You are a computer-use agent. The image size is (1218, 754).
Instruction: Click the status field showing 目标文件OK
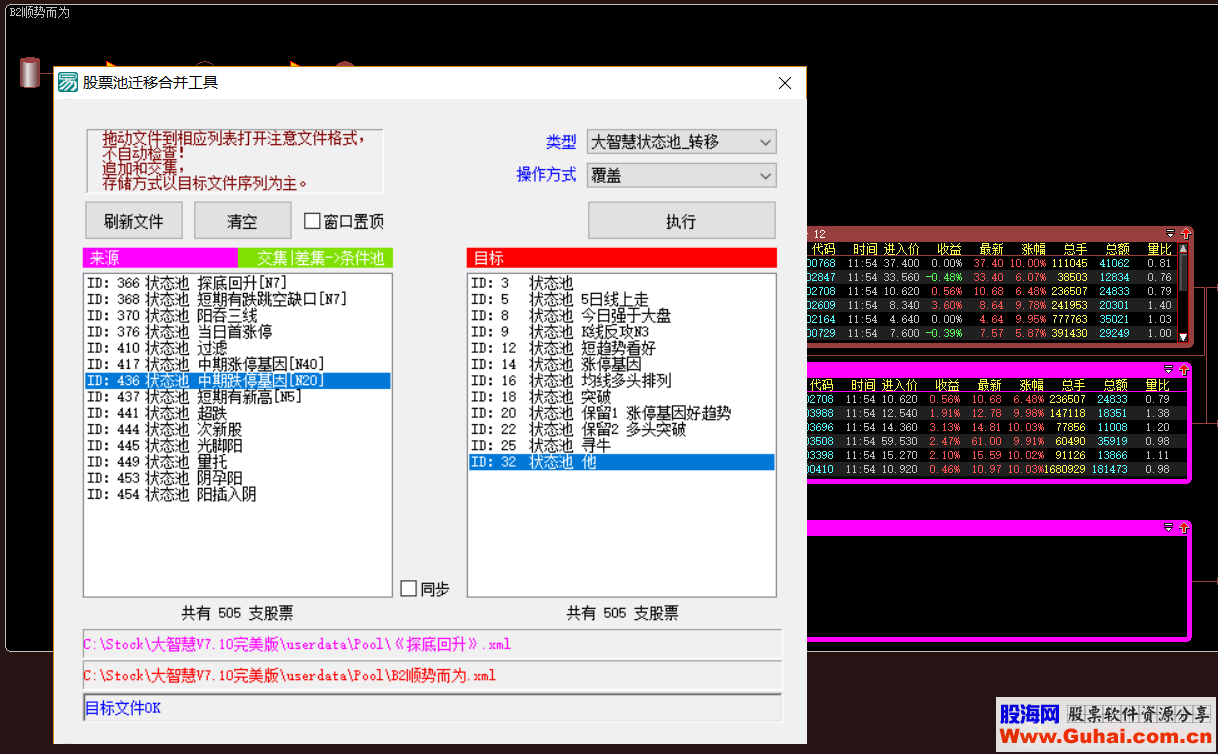(x=432, y=708)
